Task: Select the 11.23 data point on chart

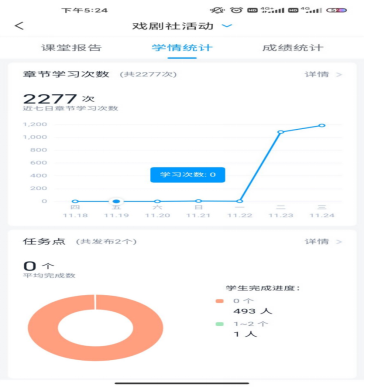Action: tap(281, 132)
